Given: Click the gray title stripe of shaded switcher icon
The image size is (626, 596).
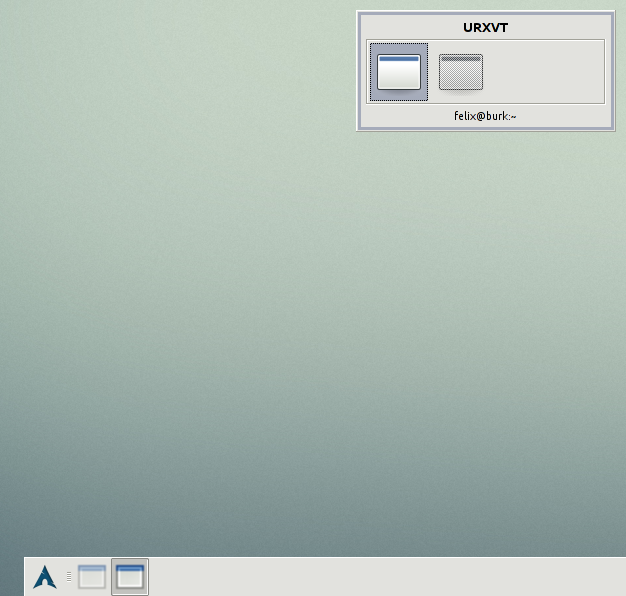Looking at the screenshot, I should pos(461,58).
